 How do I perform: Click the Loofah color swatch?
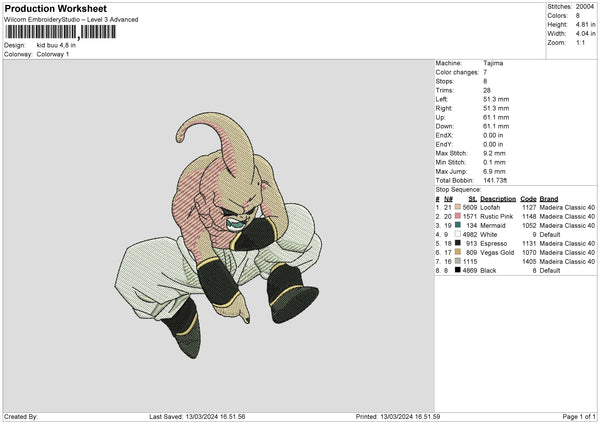pyautogui.click(x=458, y=207)
